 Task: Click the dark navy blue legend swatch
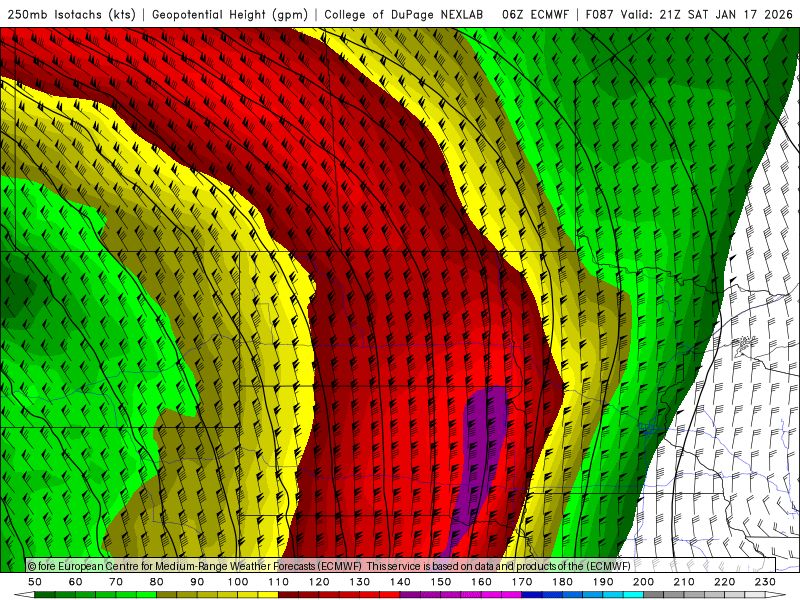[532, 595]
